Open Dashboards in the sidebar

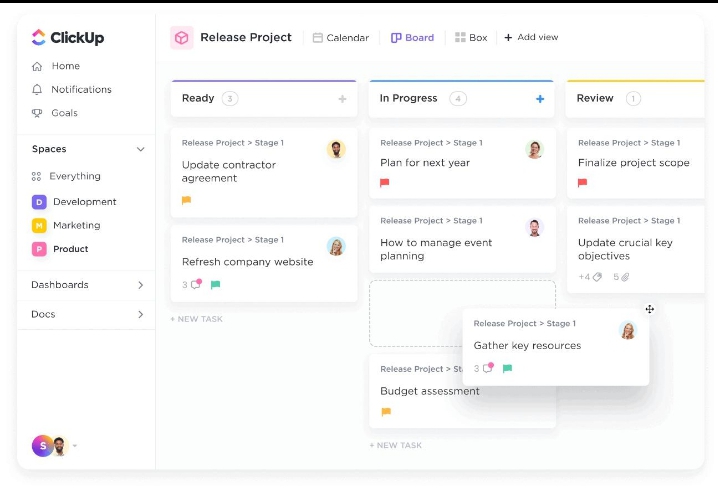tap(60, 285)
